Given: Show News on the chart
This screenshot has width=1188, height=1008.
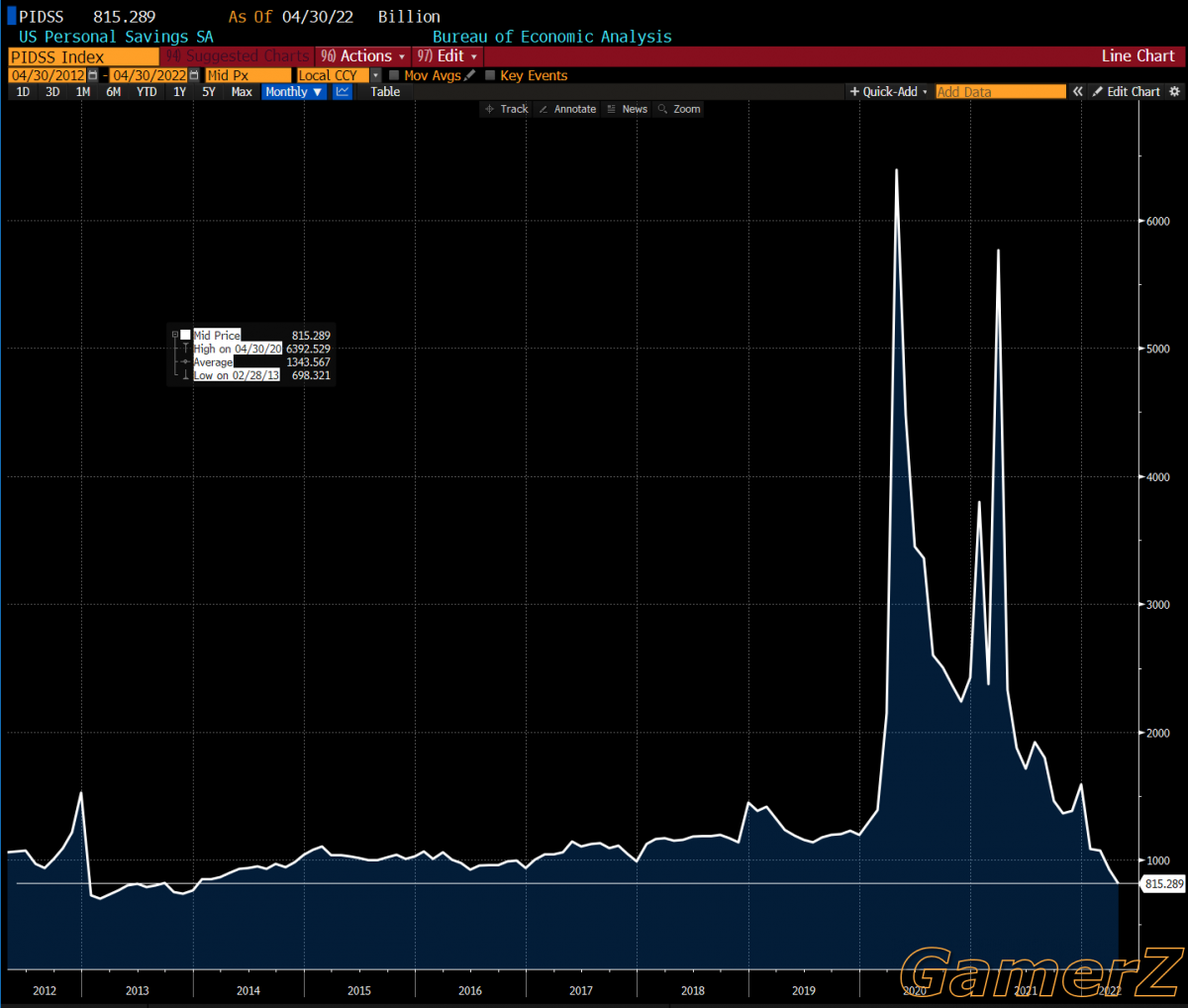Looking at the screenshot, I should 628,109.
